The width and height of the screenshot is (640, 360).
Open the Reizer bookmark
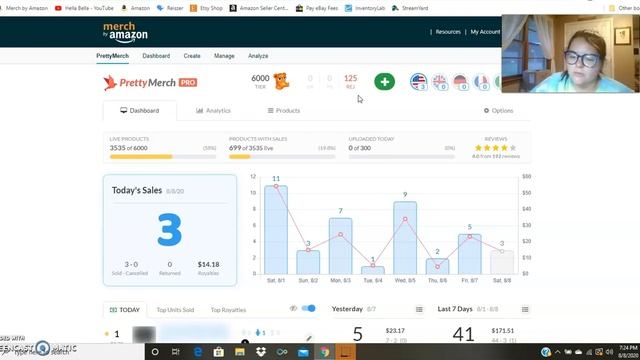coord(170,8)
